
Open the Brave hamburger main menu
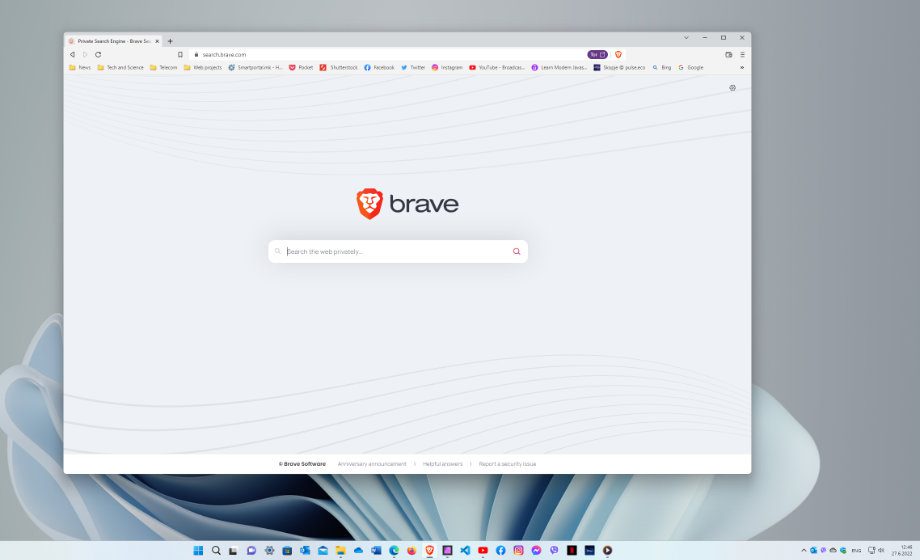(742, 55)
